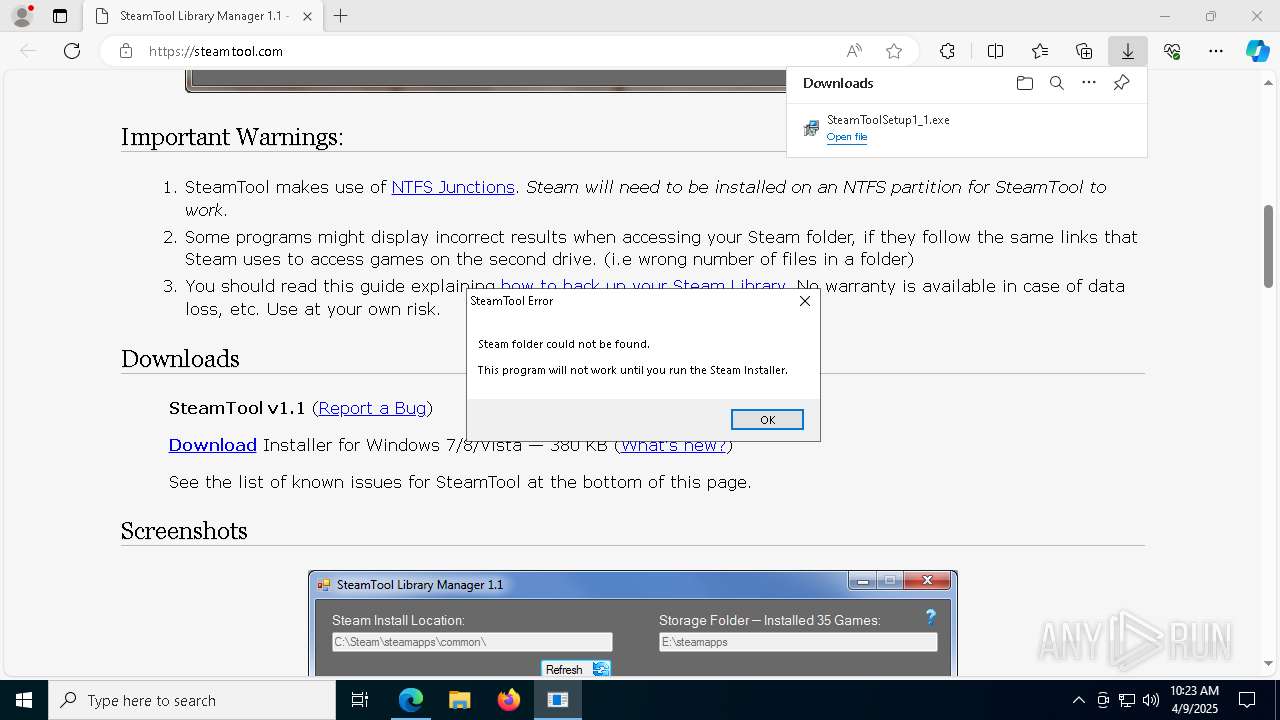This screenshot has height=720, width=1280.
Task: Enable Read Aloud in address bar
Action: tap(854, 51)
